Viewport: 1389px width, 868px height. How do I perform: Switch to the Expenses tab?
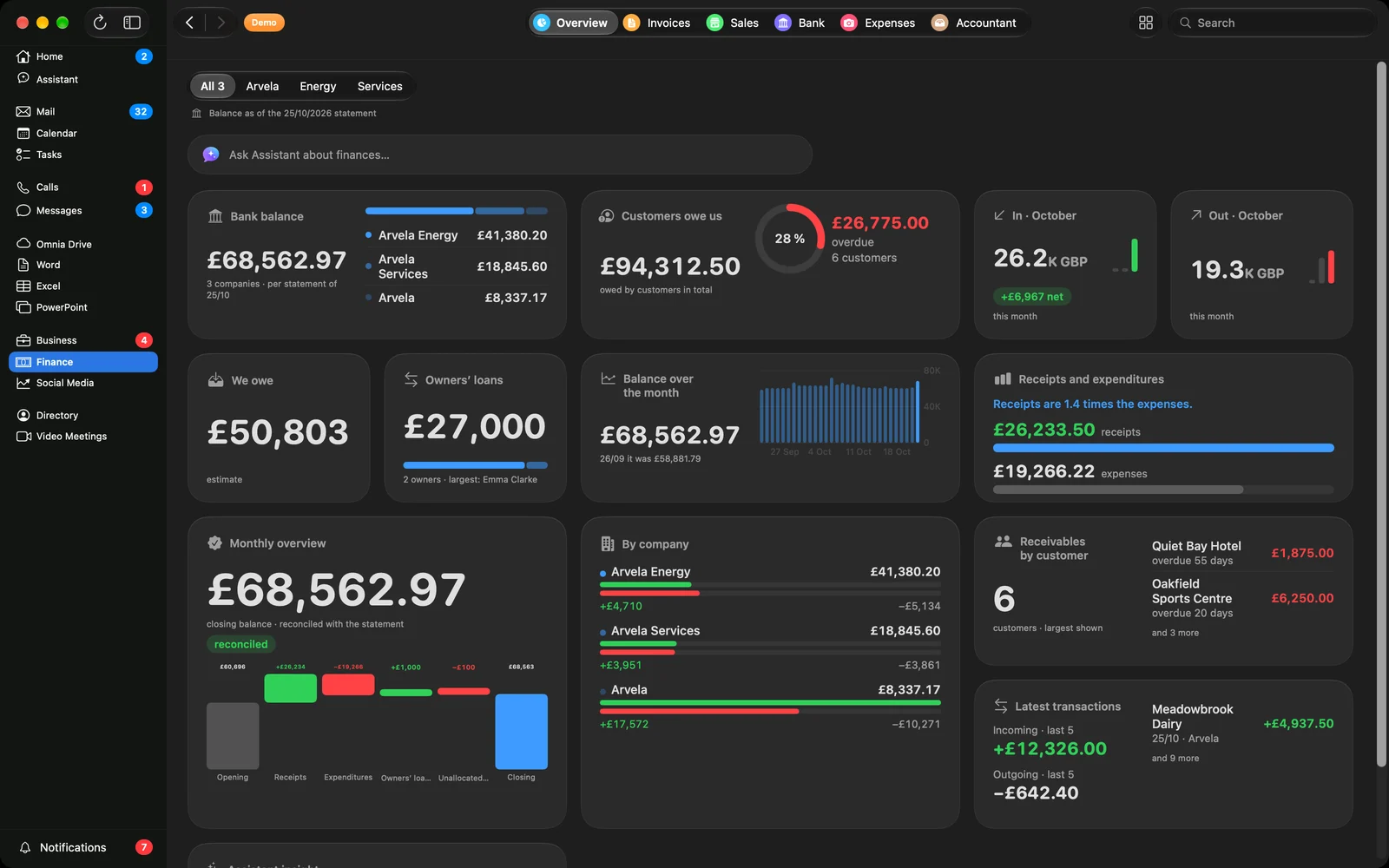click(878, 23)
